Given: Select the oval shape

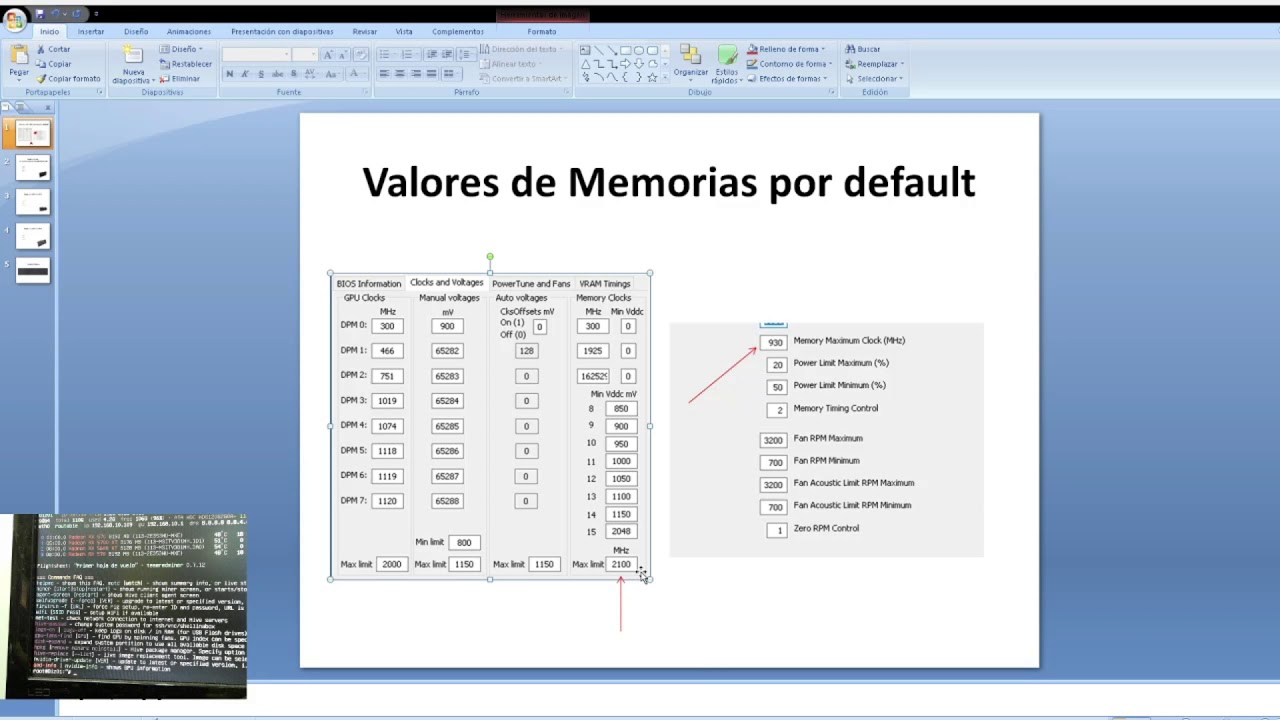Looking at the screenshot, I should (639, 50).
